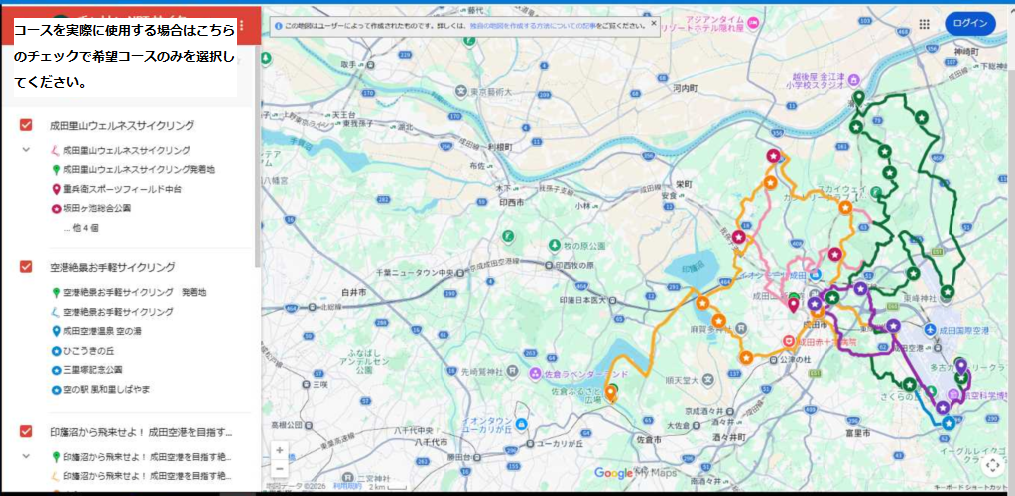Click the 成田赤十字病院 hospital icon
The image size is (1015, 496).
coord(789,341)
